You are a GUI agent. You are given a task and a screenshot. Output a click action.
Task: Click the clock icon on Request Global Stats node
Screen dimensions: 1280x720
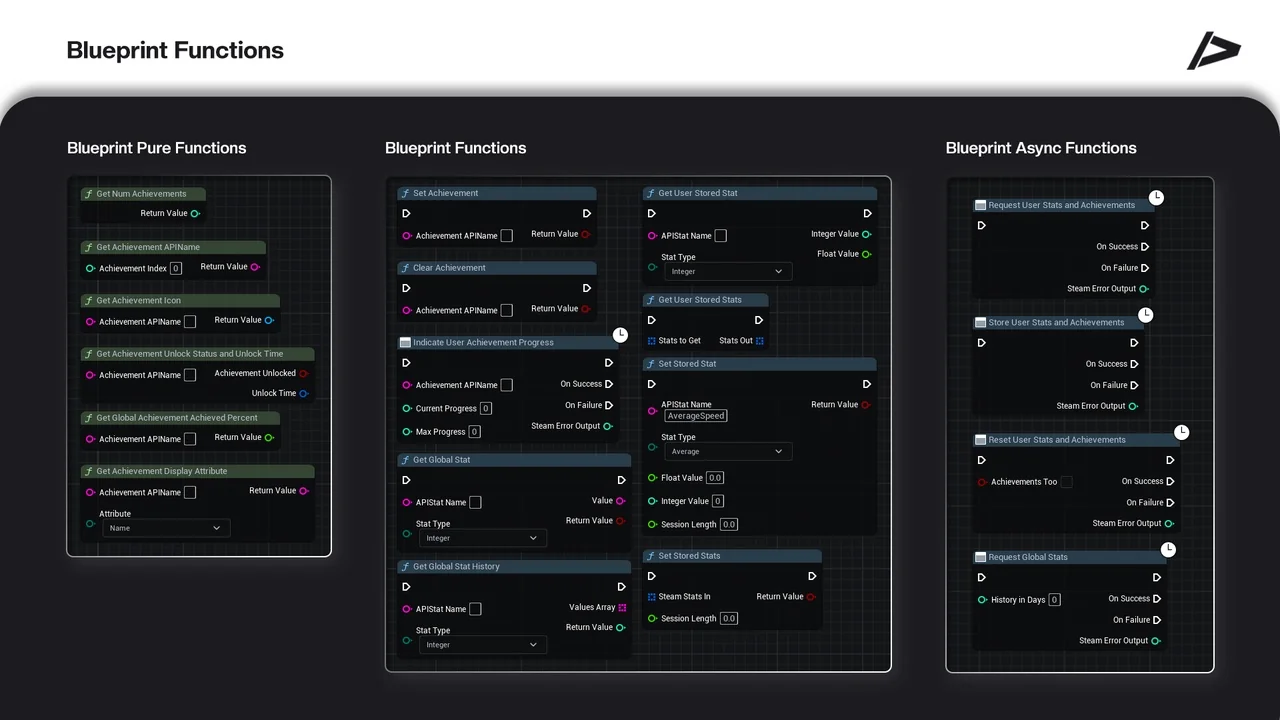click(x=1168, y=550)
